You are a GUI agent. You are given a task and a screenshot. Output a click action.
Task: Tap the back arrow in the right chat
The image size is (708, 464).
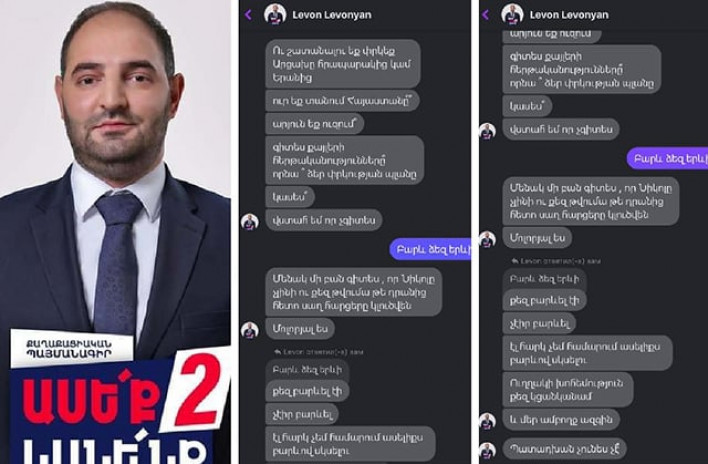coord(485,14)
